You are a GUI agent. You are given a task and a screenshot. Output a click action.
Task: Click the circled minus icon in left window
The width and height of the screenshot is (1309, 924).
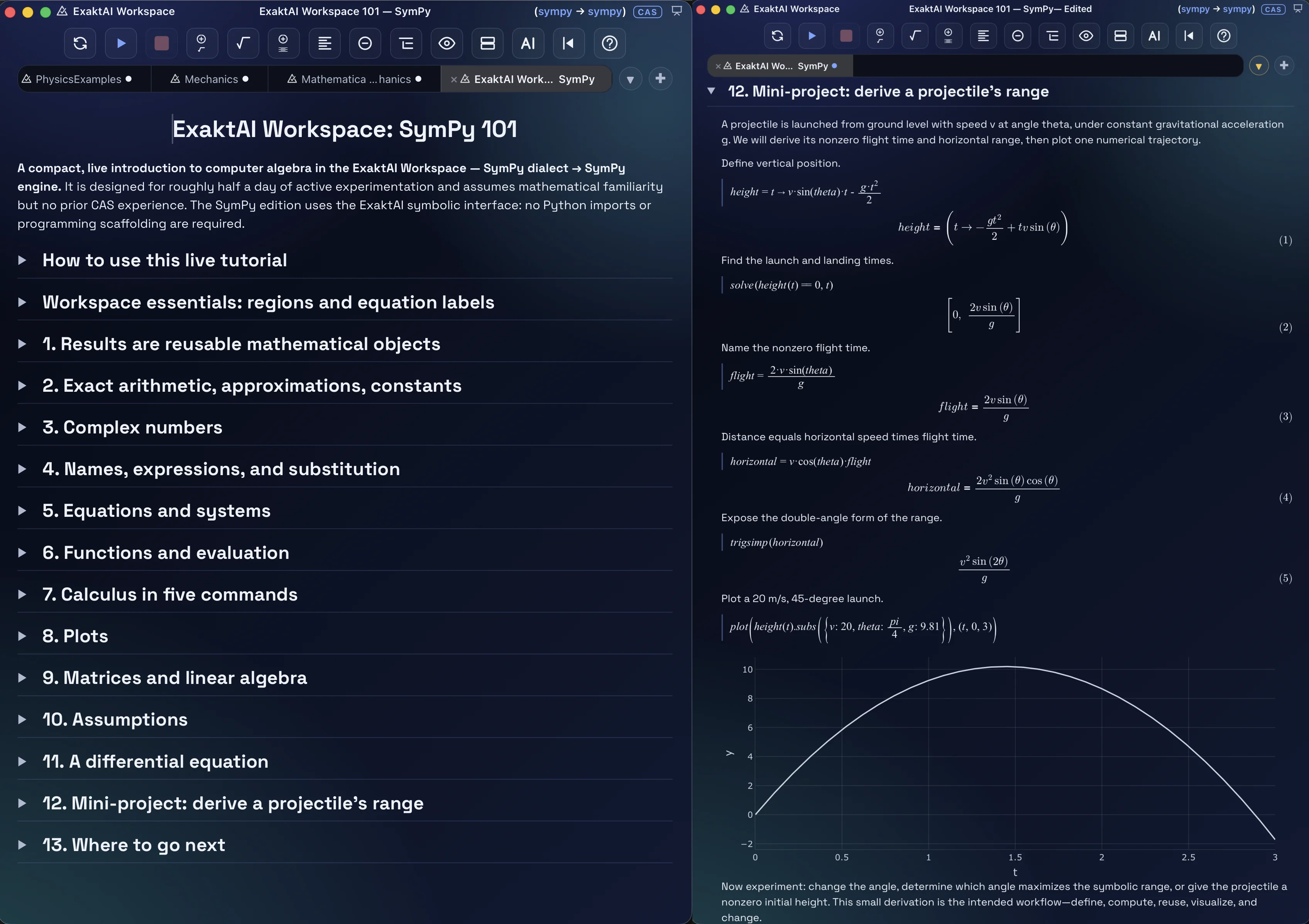[365, 43]
